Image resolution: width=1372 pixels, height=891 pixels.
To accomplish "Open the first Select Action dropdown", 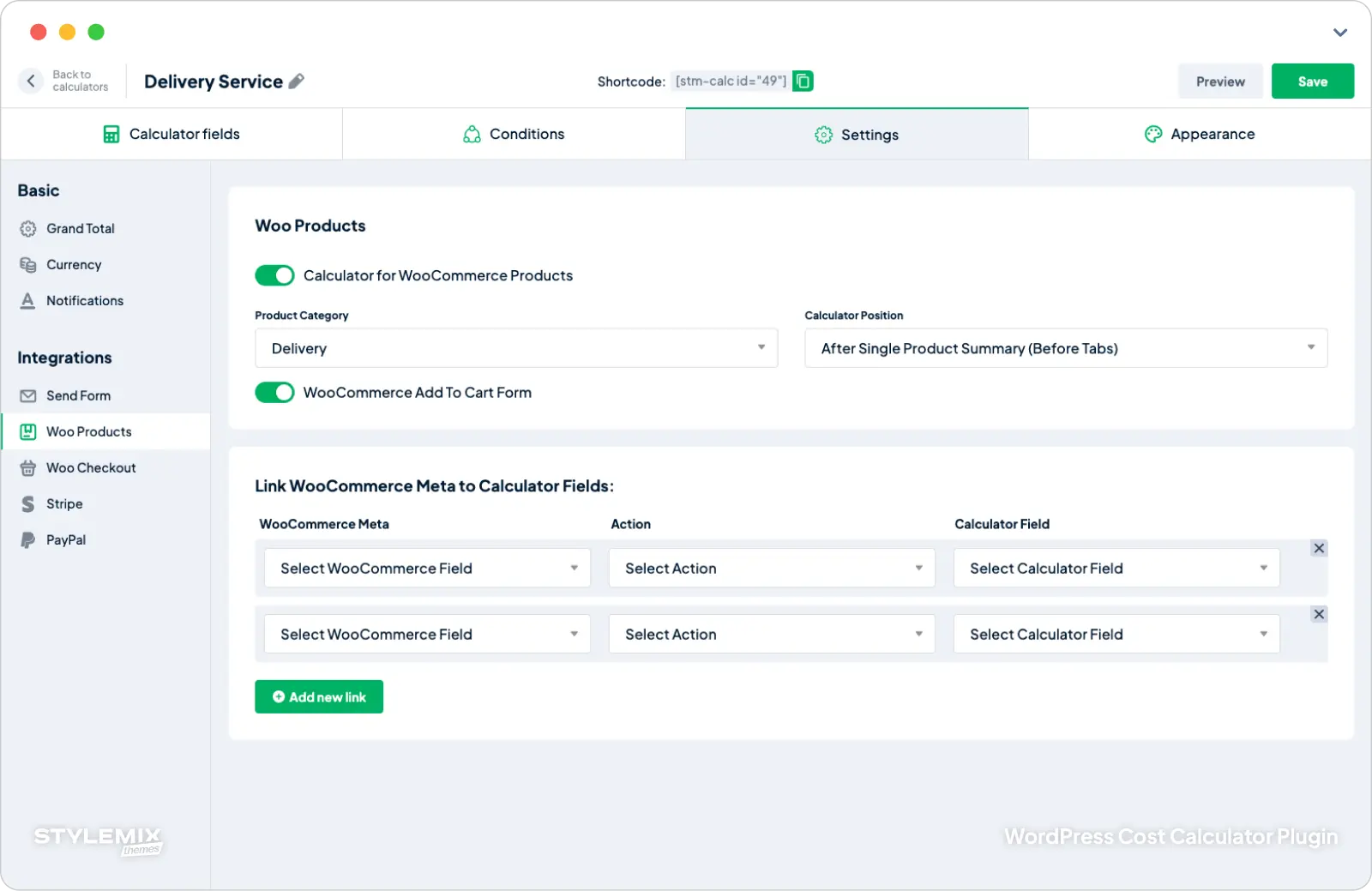I will click(x=770, y=568).
